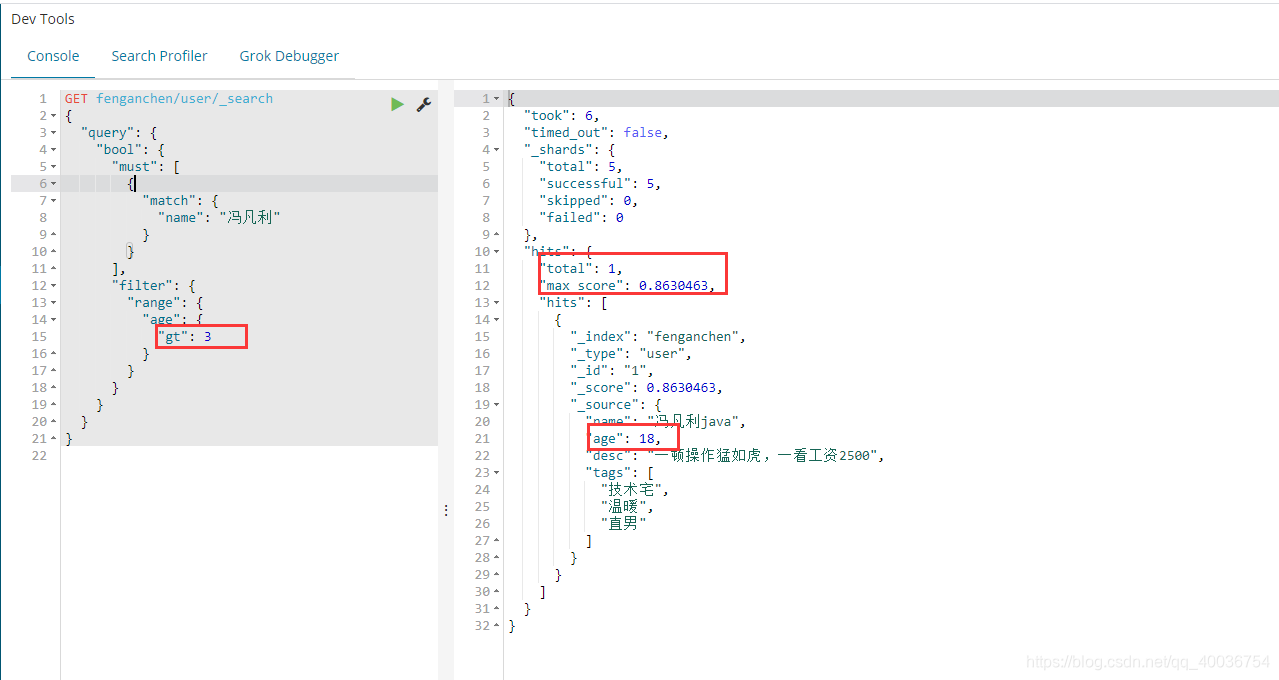Click the "_id": "1" line

[x=612, y=371]
